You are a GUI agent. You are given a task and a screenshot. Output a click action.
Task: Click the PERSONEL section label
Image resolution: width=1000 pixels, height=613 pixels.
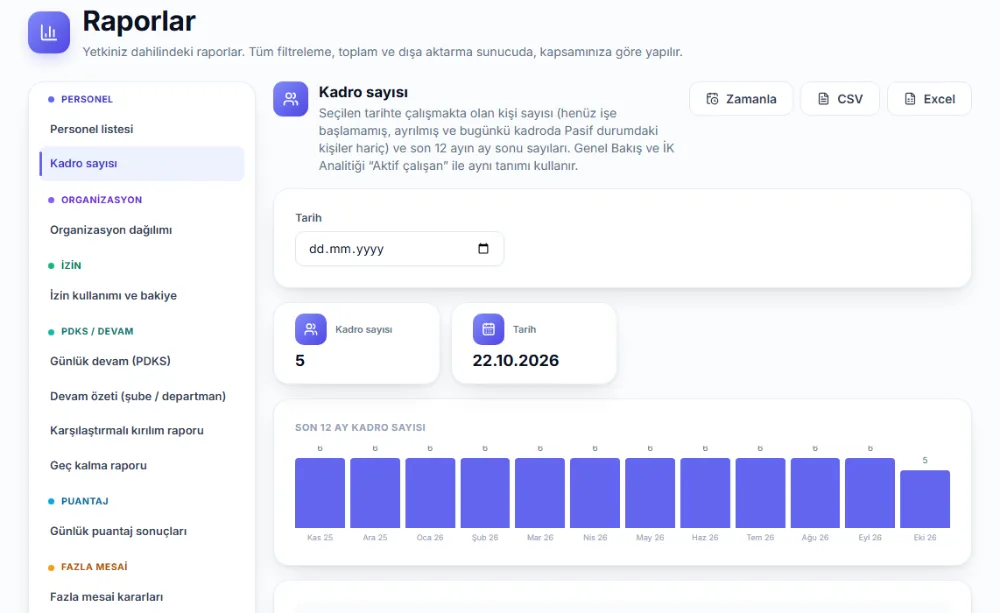click(x=87, y=100)
